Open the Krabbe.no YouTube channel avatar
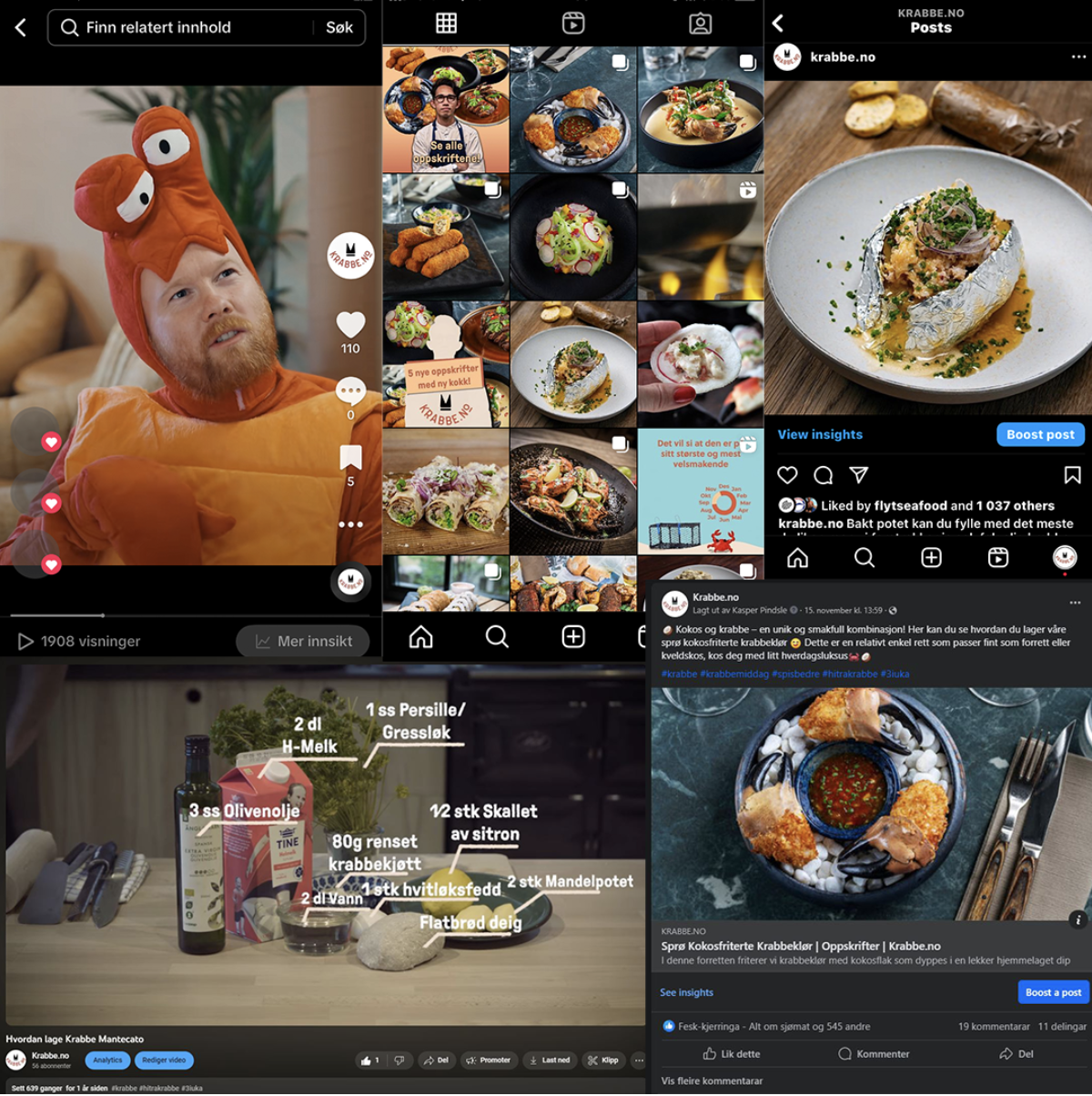This screenshot has width=1092, height=1096. pyautogui.click(x=15, y=1060)
